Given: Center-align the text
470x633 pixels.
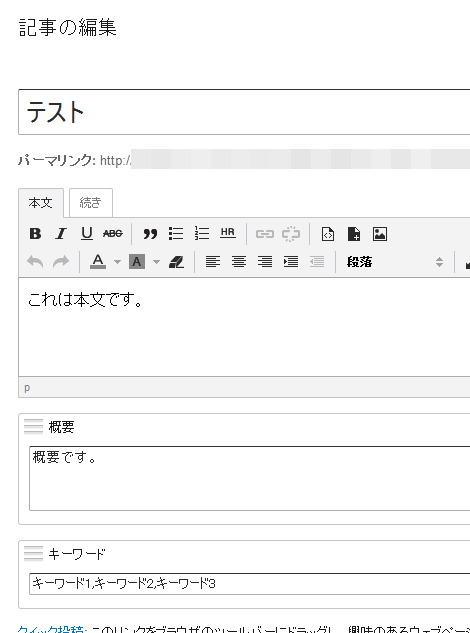Looking at the screenshot, I should pos(239,262).
